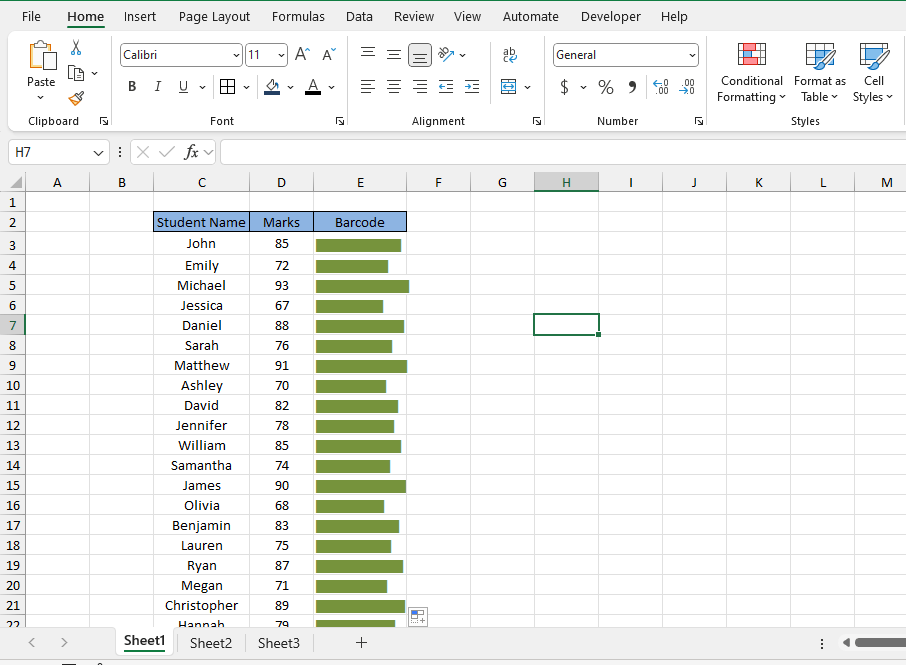Click the Increase Decimal icon
The width and height of the screenshot is (906, 665).
tap(660, 87)
